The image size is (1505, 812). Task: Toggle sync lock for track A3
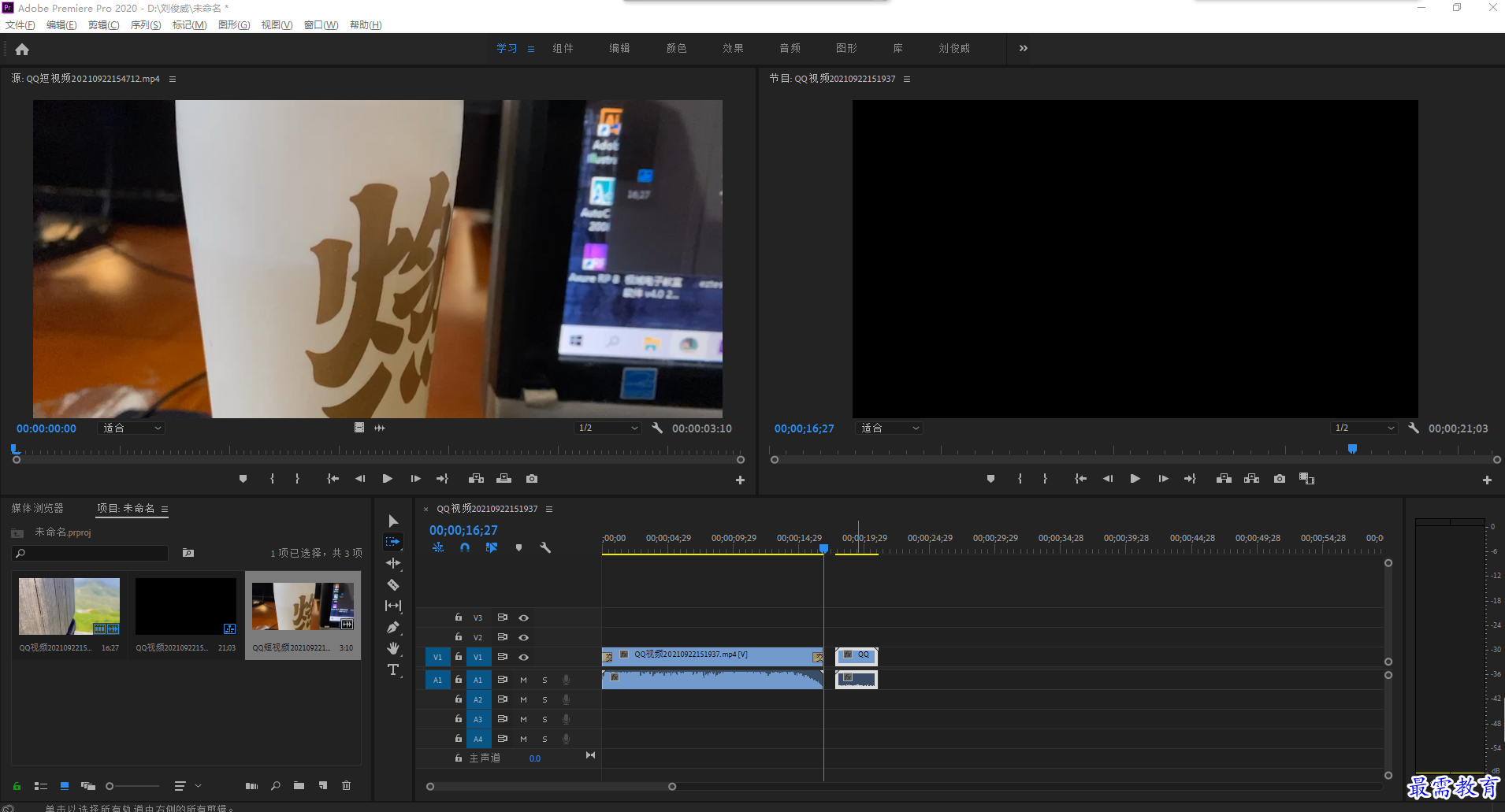(x=502, y=719)
